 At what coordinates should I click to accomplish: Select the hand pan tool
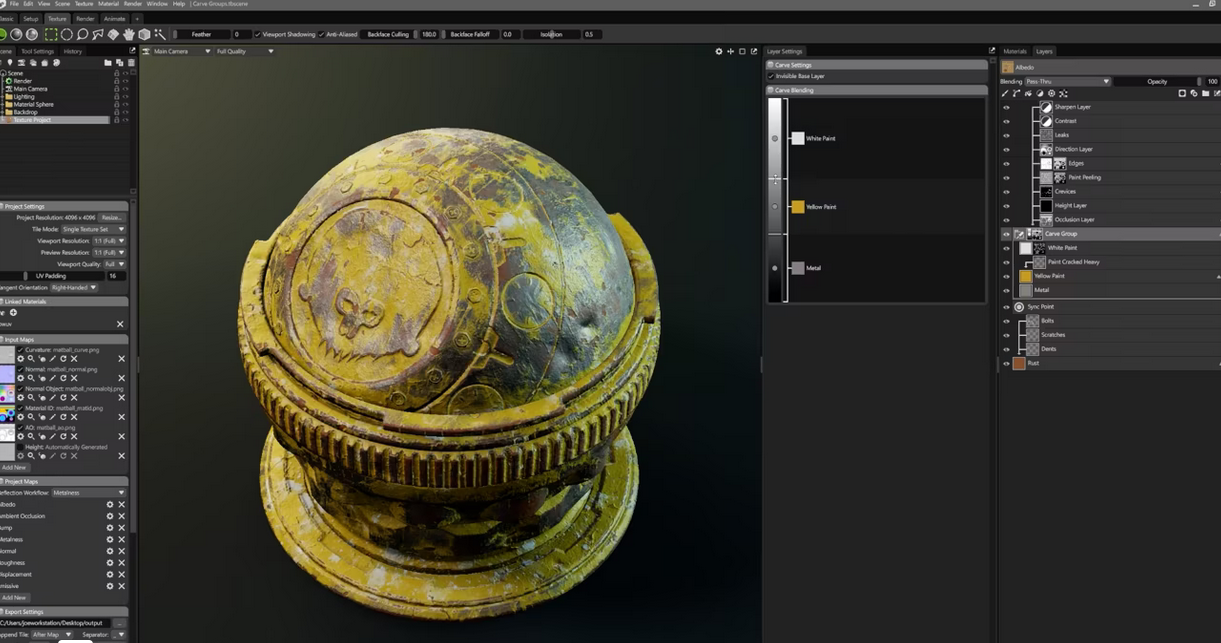pos(129,34)
